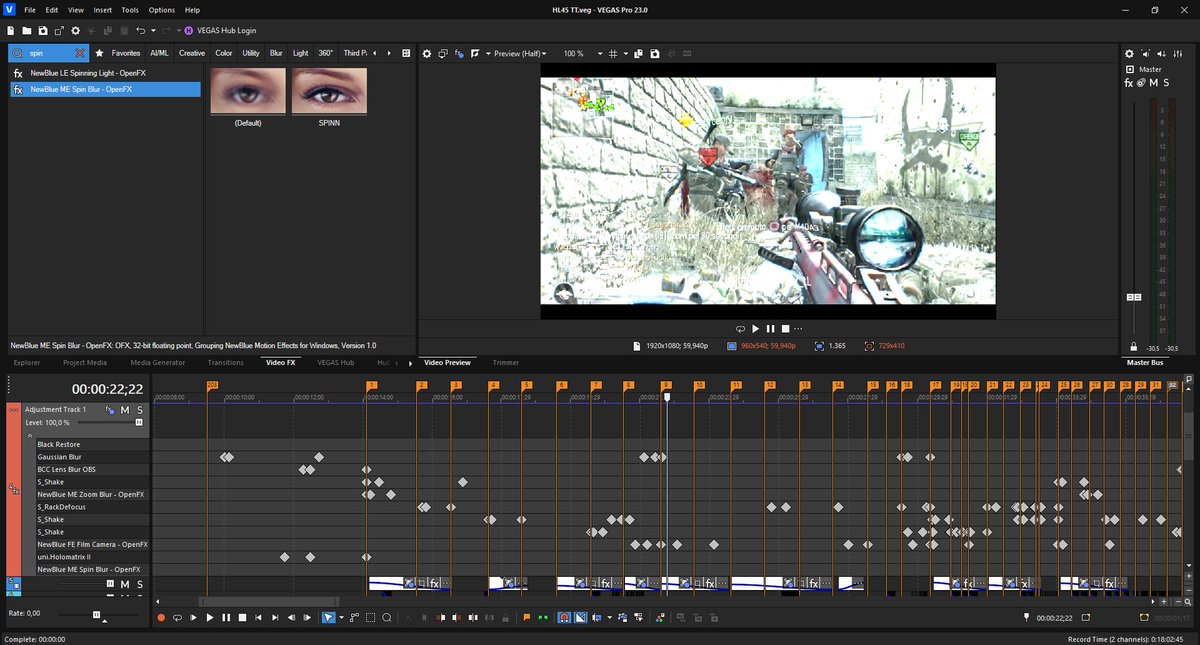Select the Creative FX category
The height and width of the screenshot is (645, 1200).
coord(192,53)
